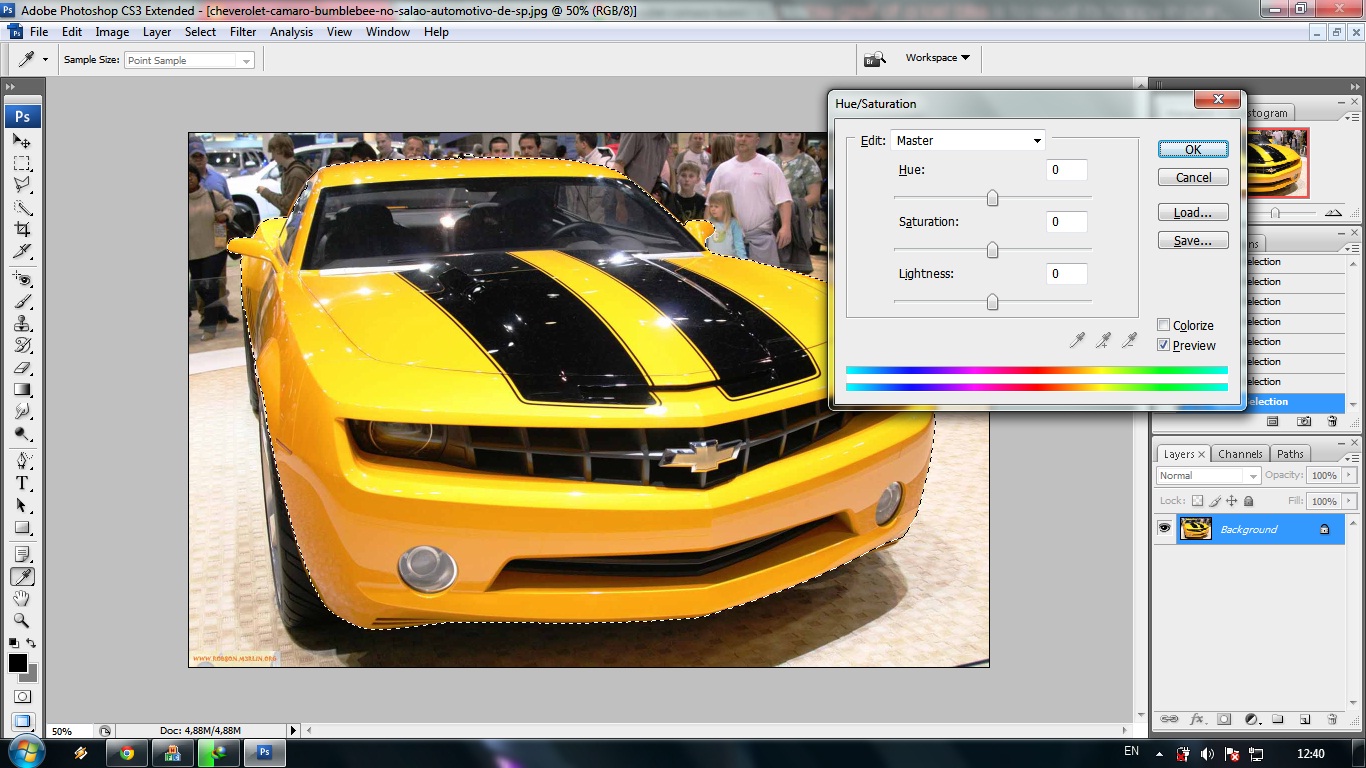
Task: Open the Analysis menu
Action: click(x=292, y=32)
